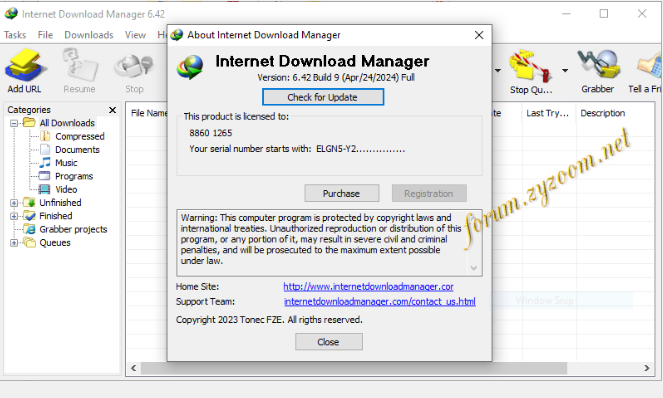Image resolution: width=663 pixels, height=398 pixels.
Task: Click the Stop Queue toolbar icon
Action: (531, 66)
